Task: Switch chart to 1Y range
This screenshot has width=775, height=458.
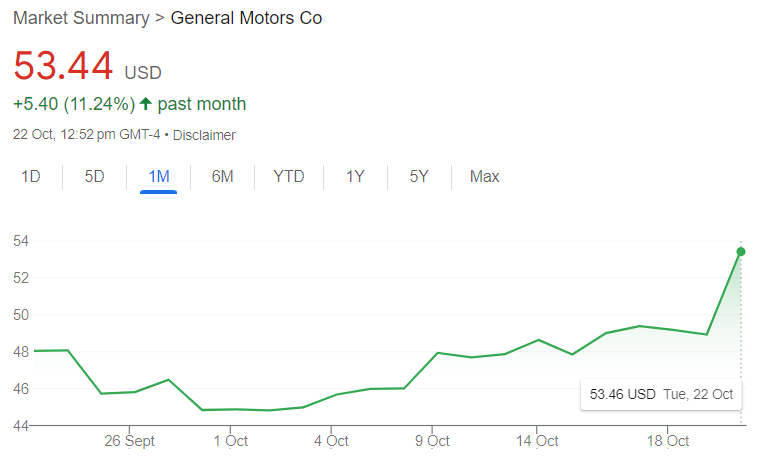Action: tap(355, 177)
